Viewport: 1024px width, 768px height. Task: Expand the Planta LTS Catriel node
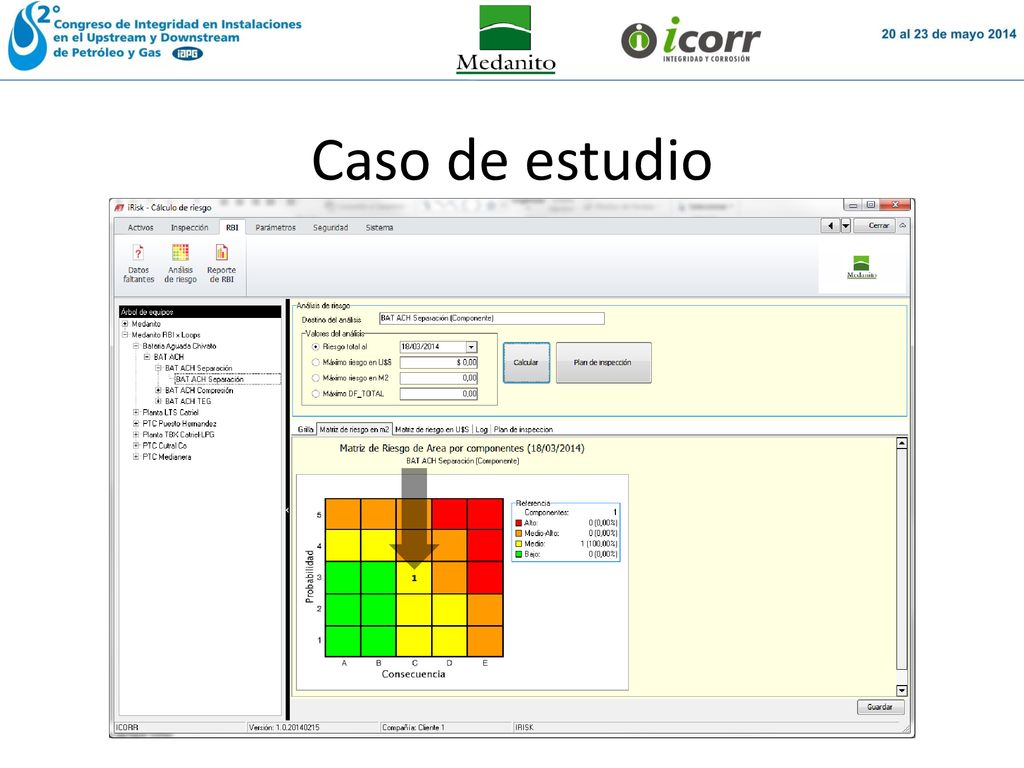click(136, 413)
